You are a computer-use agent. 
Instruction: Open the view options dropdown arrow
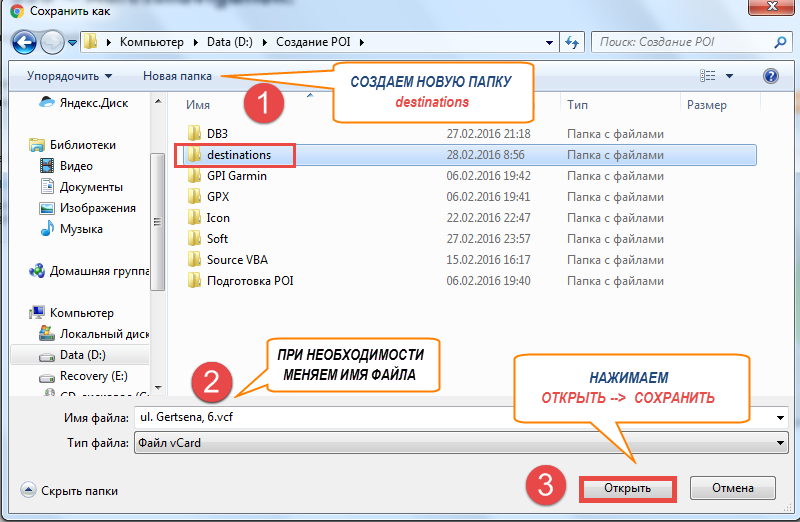point(729,76)
